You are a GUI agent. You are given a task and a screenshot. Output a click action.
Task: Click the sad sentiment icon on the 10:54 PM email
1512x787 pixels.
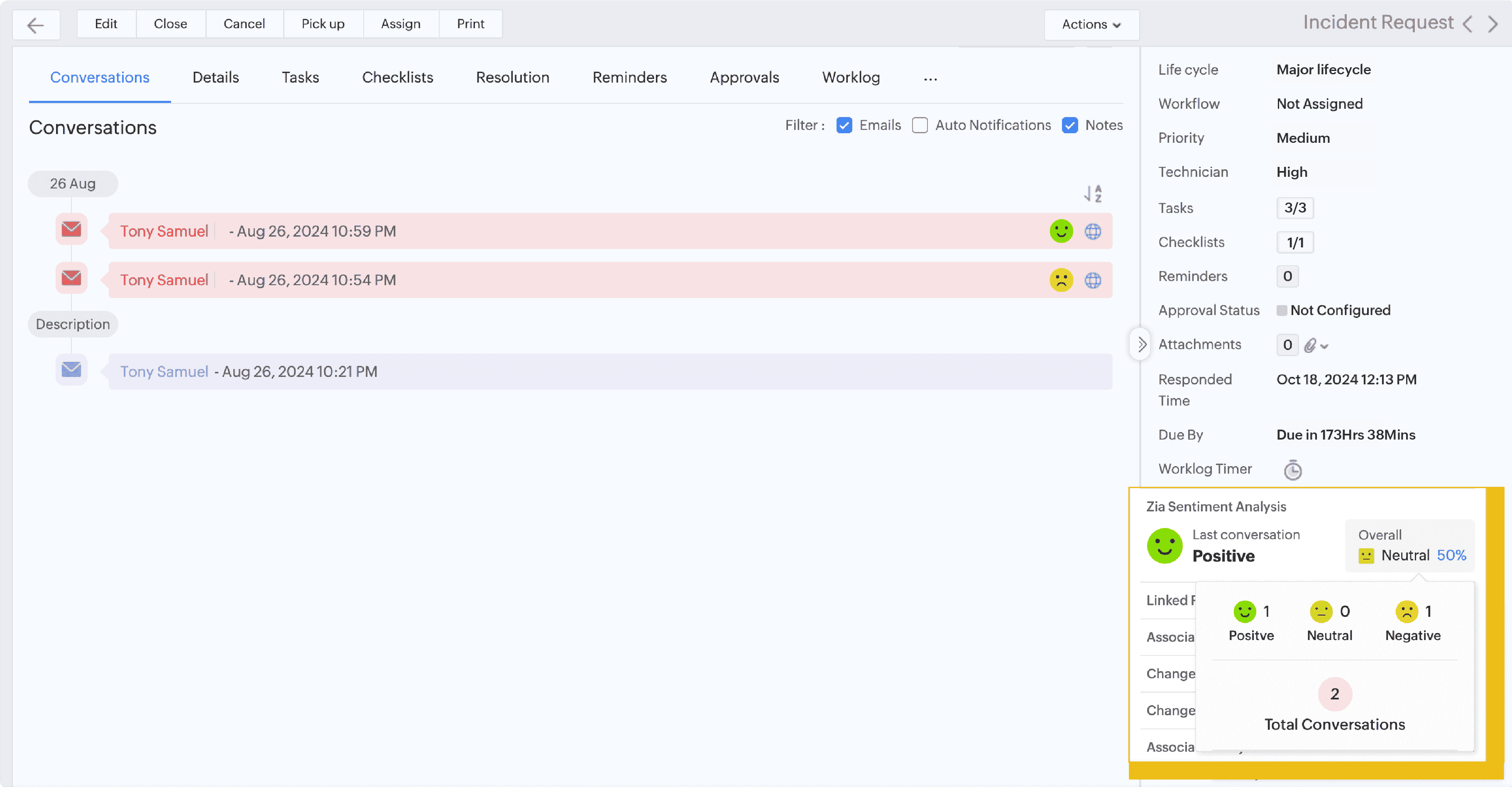1061,280
